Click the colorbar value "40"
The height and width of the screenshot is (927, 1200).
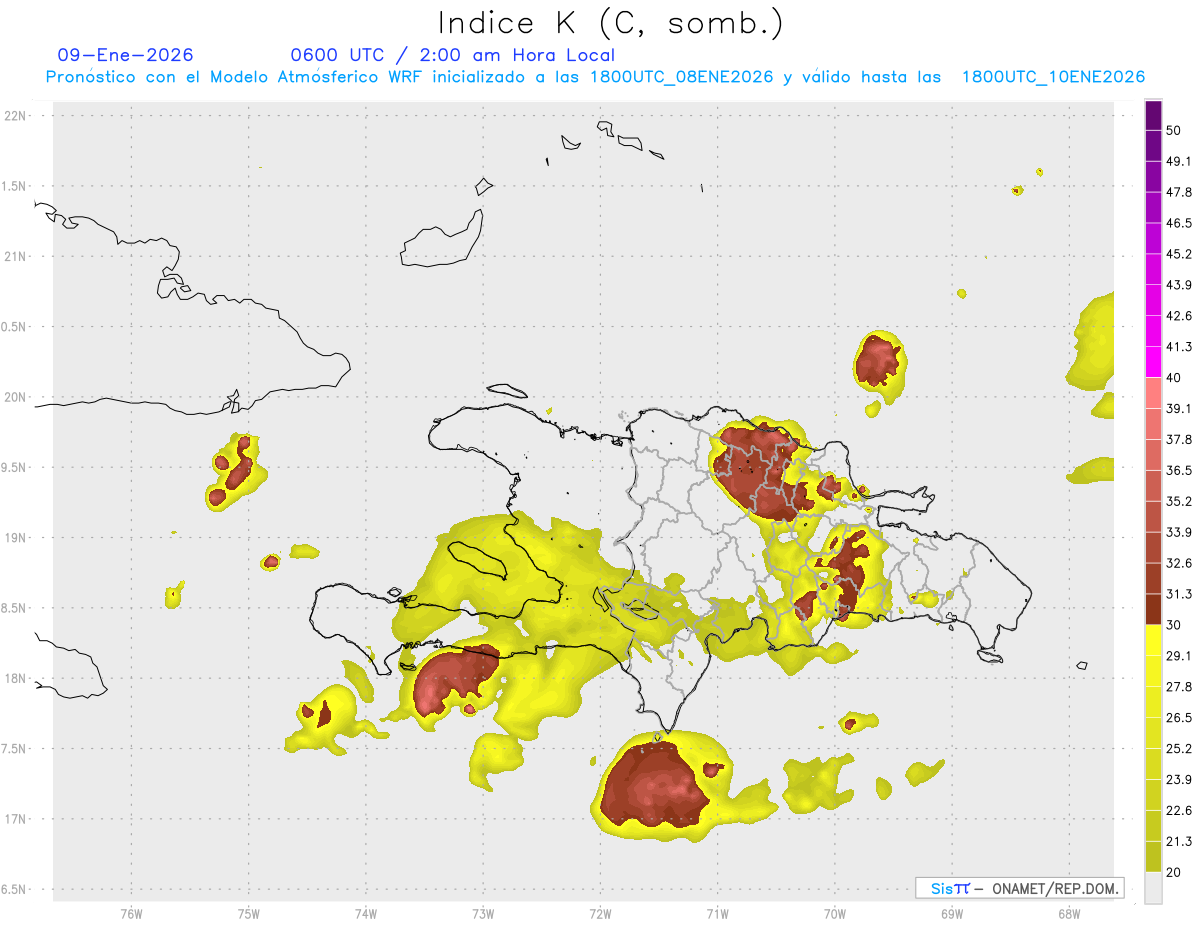point(1174,377)
